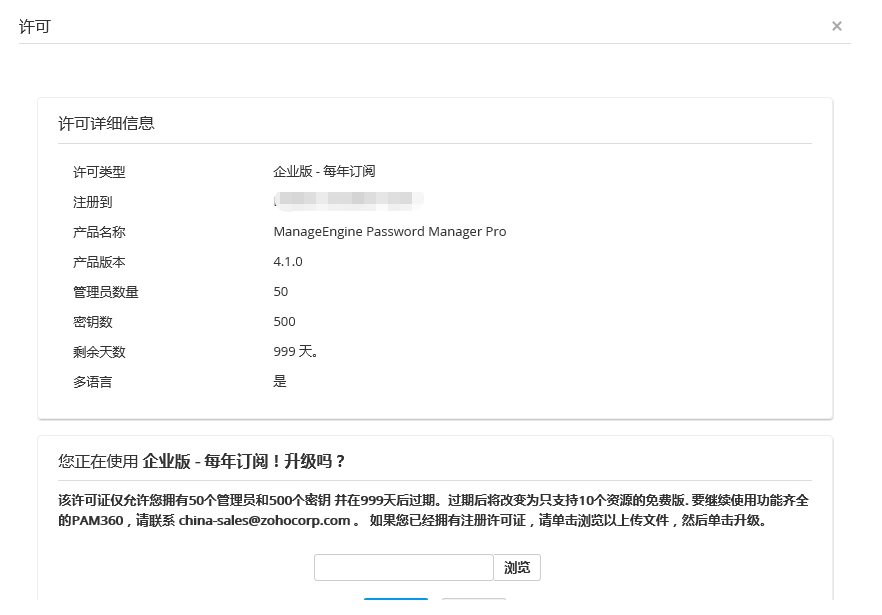Click the 产品名称 label
The width and height of the screenshot is (882, 615).
[99, 232]
